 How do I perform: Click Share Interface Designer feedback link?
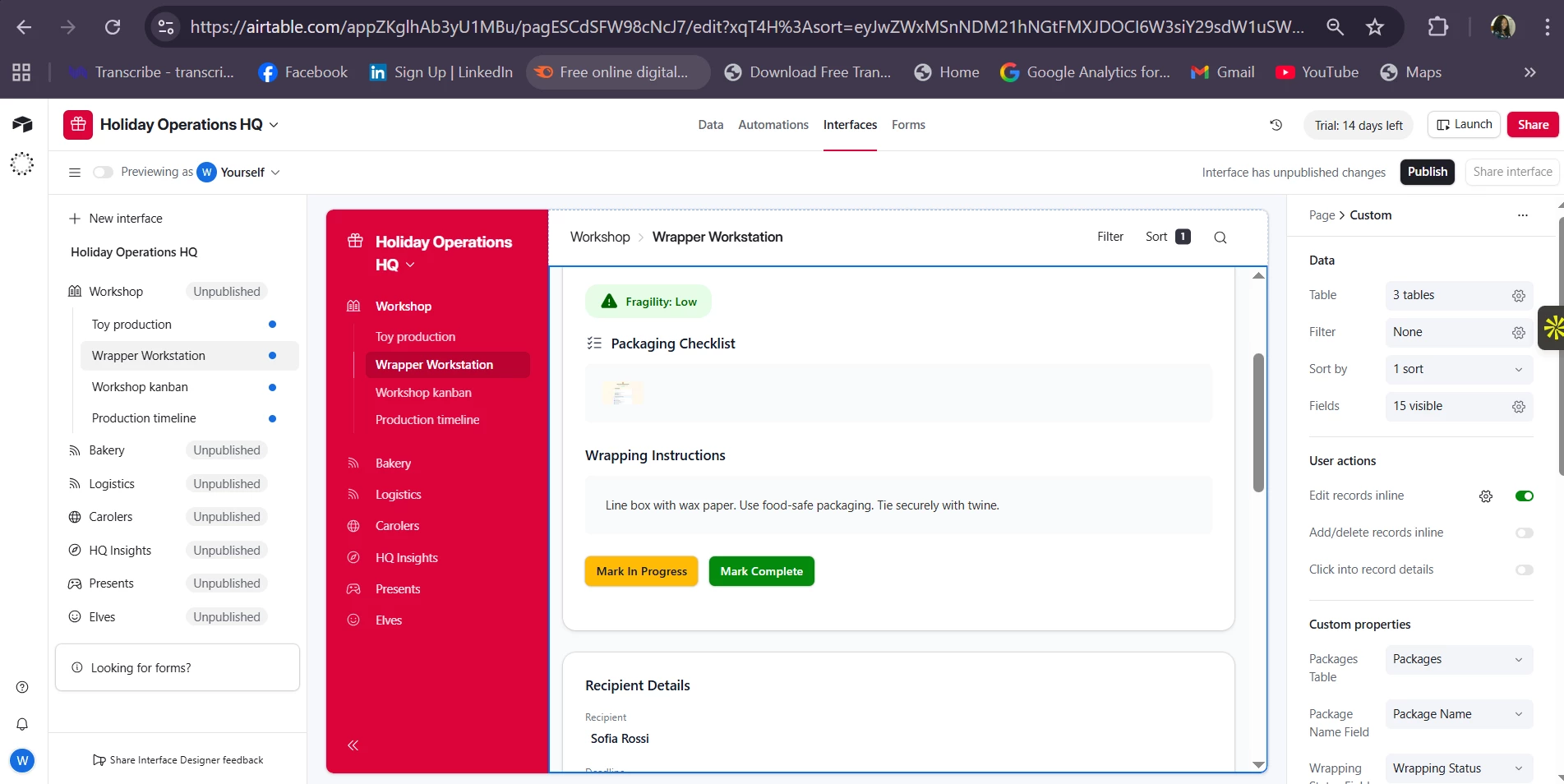178,760
